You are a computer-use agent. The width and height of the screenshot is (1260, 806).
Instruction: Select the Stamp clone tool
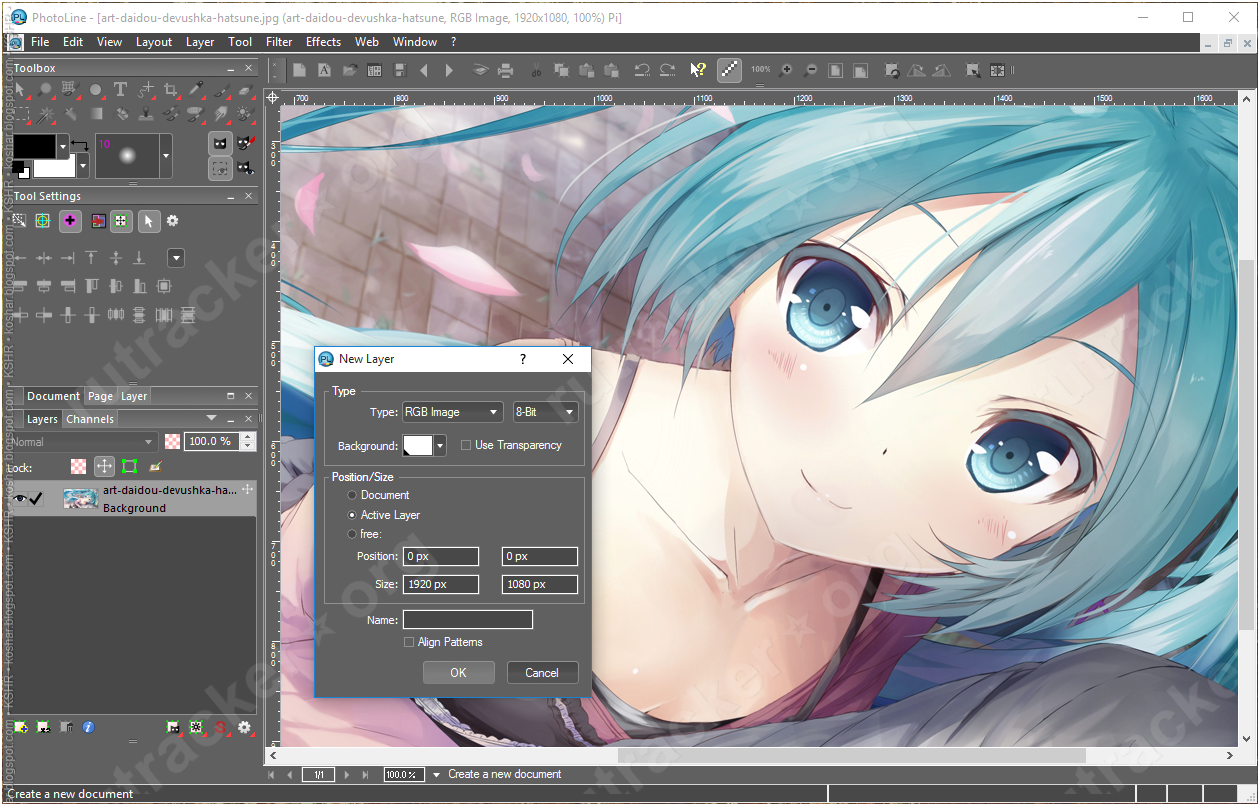146,114
